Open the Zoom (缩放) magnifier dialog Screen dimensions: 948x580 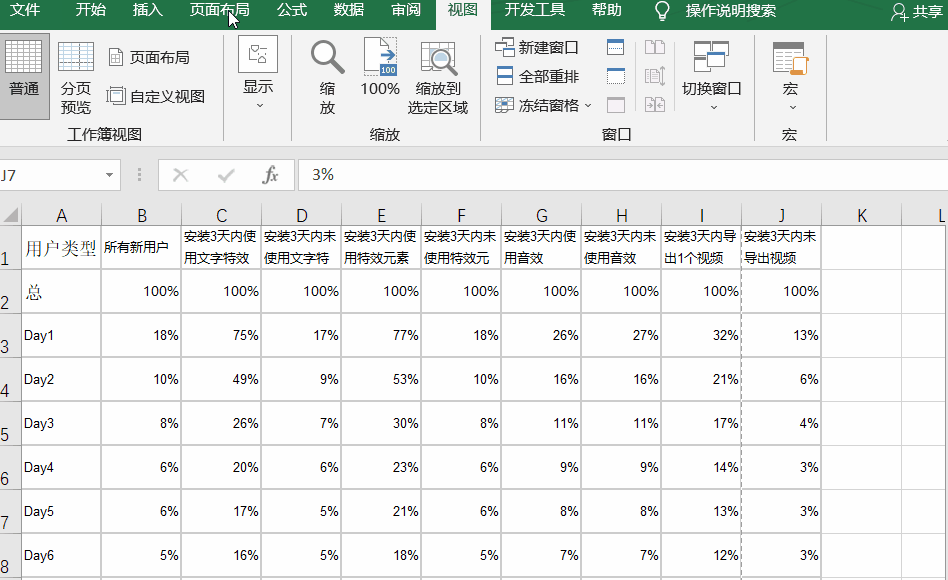click(327, 77)
